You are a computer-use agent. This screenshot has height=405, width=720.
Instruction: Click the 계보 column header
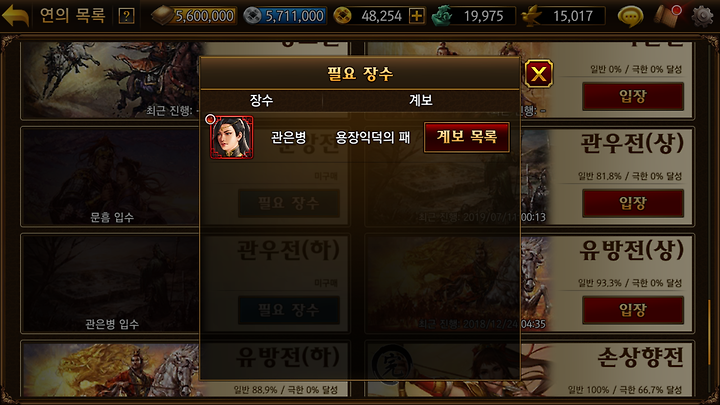click(x=421, y=100)
